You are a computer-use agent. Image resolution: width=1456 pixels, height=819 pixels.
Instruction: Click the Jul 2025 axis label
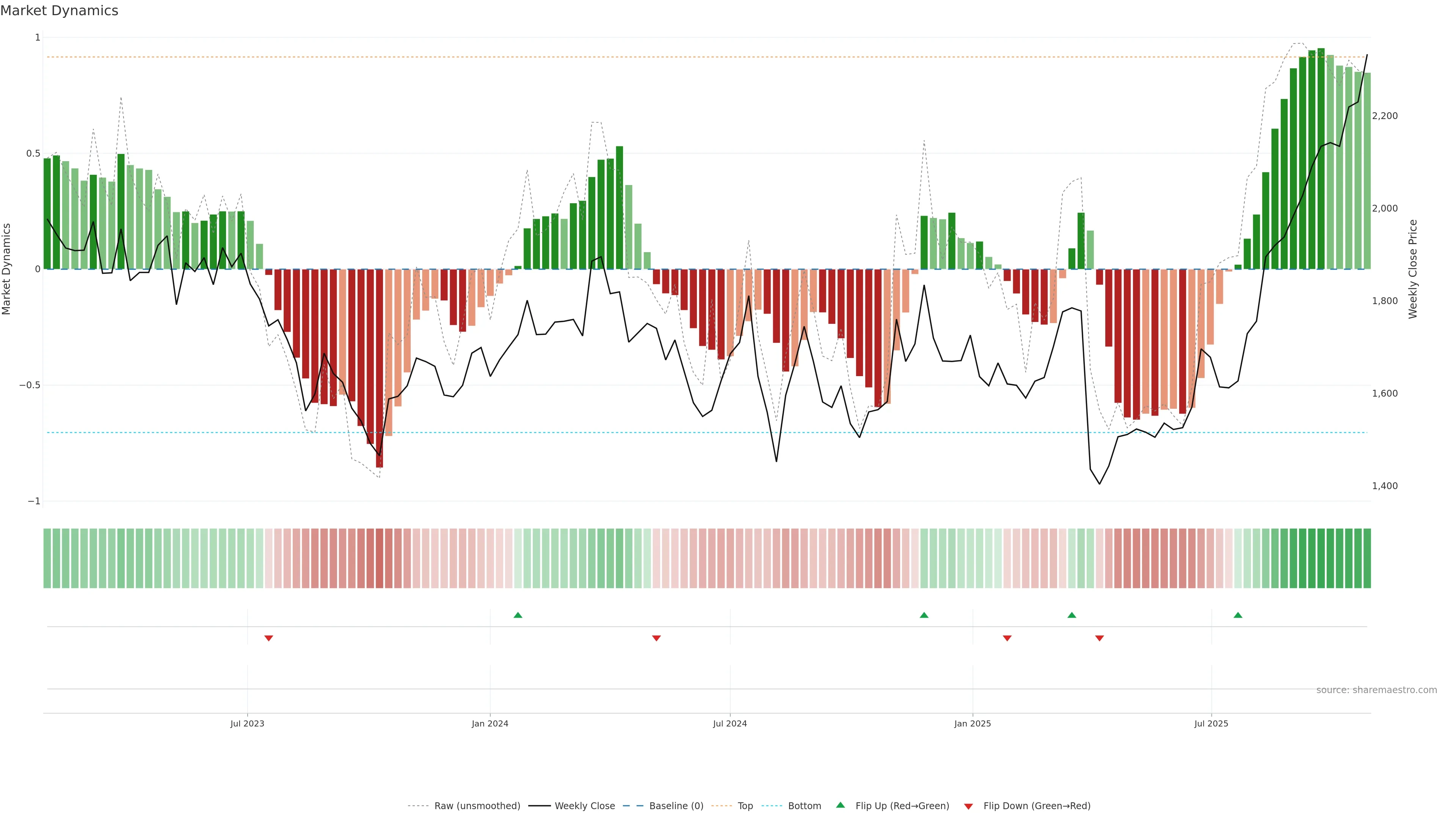tap(1211, 723)
